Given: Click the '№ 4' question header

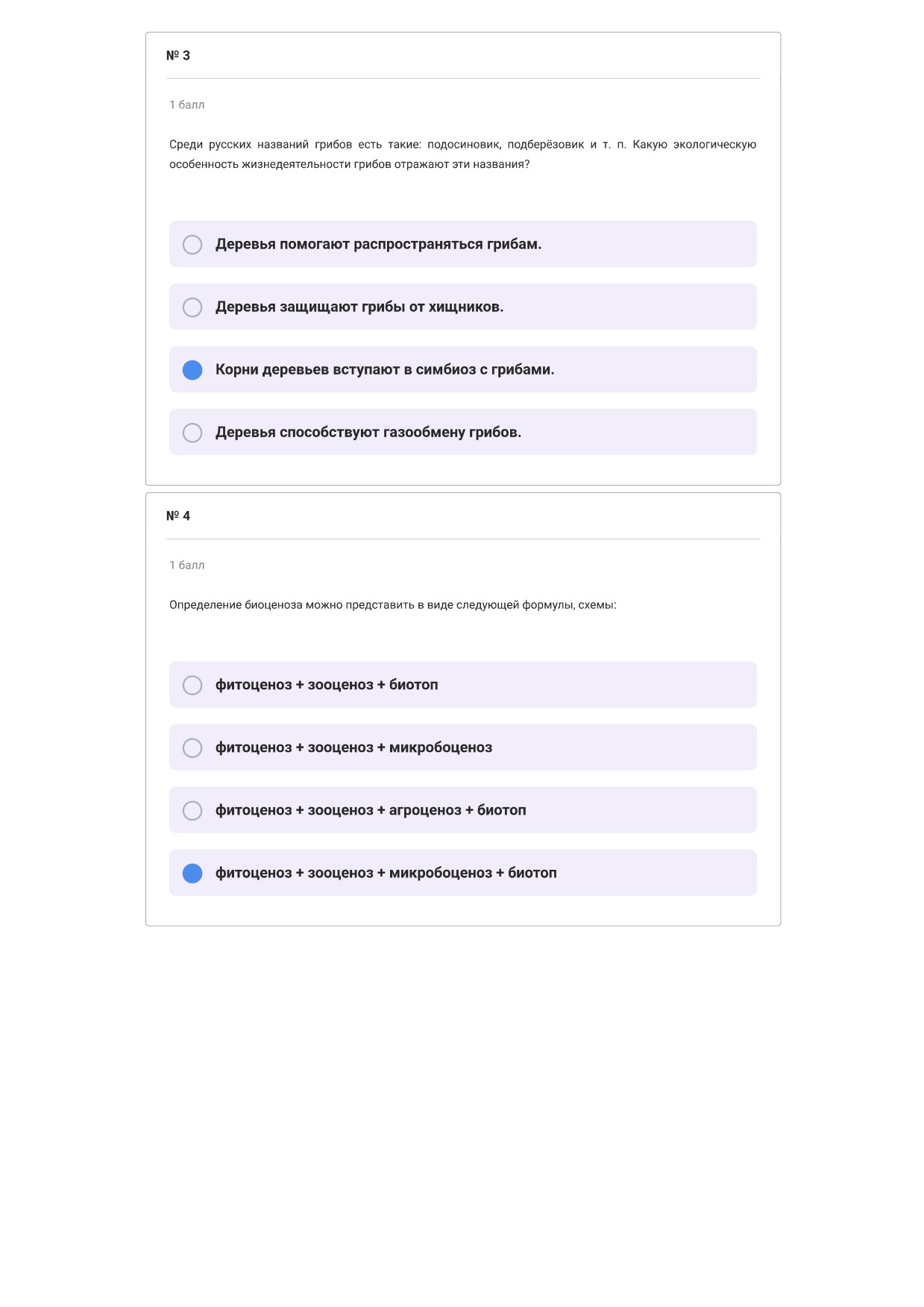Looking at the screenshot, I should tap(178, 515).
